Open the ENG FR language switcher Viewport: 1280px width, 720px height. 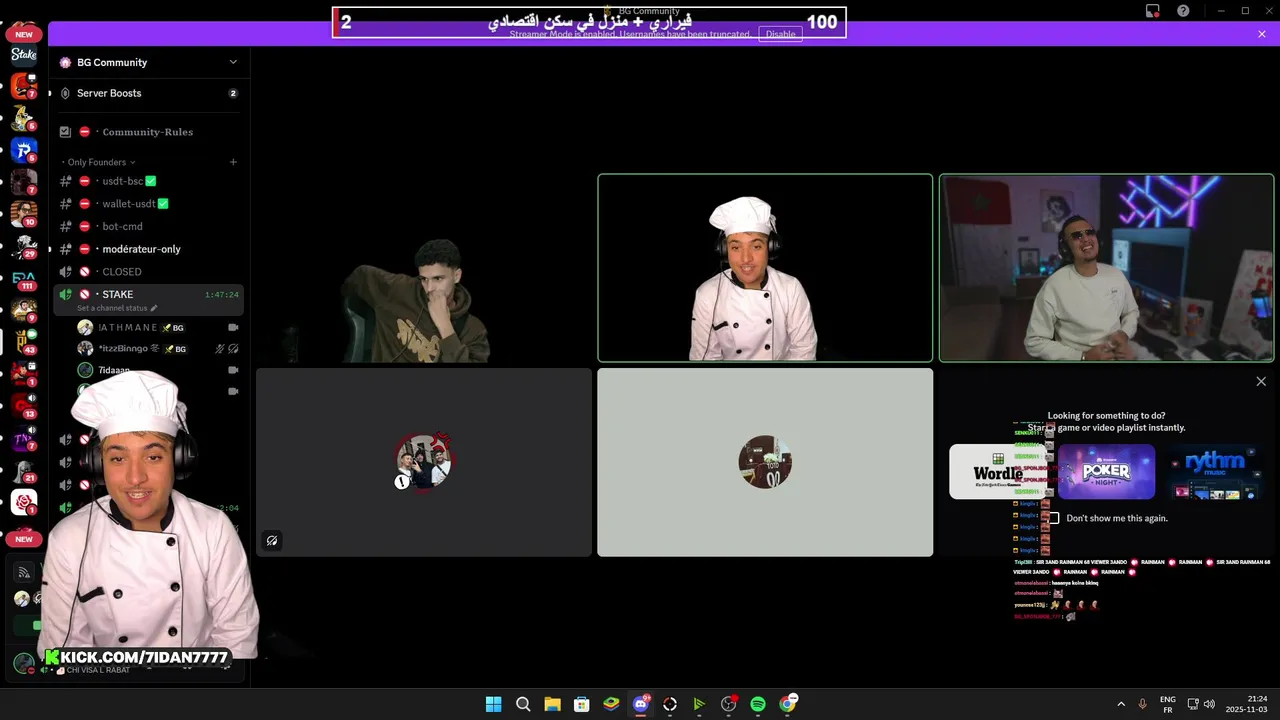1168,704
